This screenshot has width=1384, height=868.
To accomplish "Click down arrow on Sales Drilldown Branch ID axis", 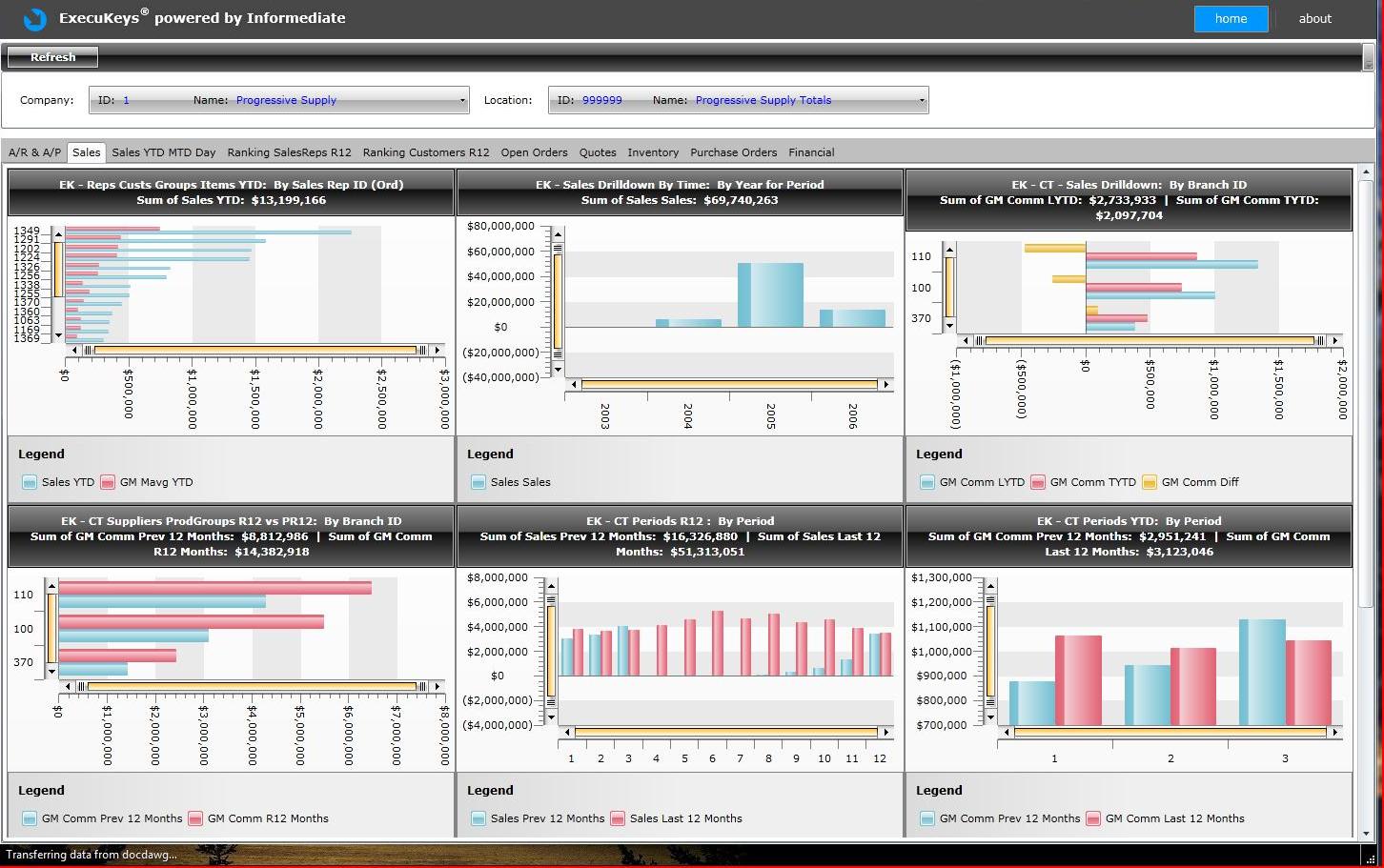I will tap(948, 326).
